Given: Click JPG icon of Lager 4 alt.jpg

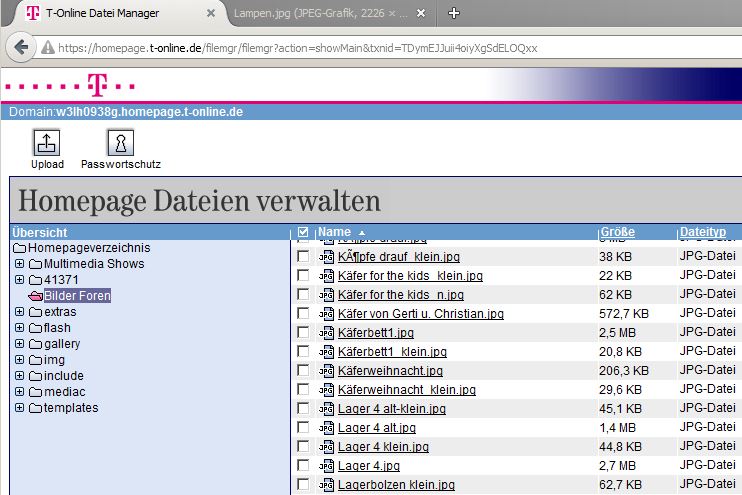Looking at the screenshot, I should [327, 428].
